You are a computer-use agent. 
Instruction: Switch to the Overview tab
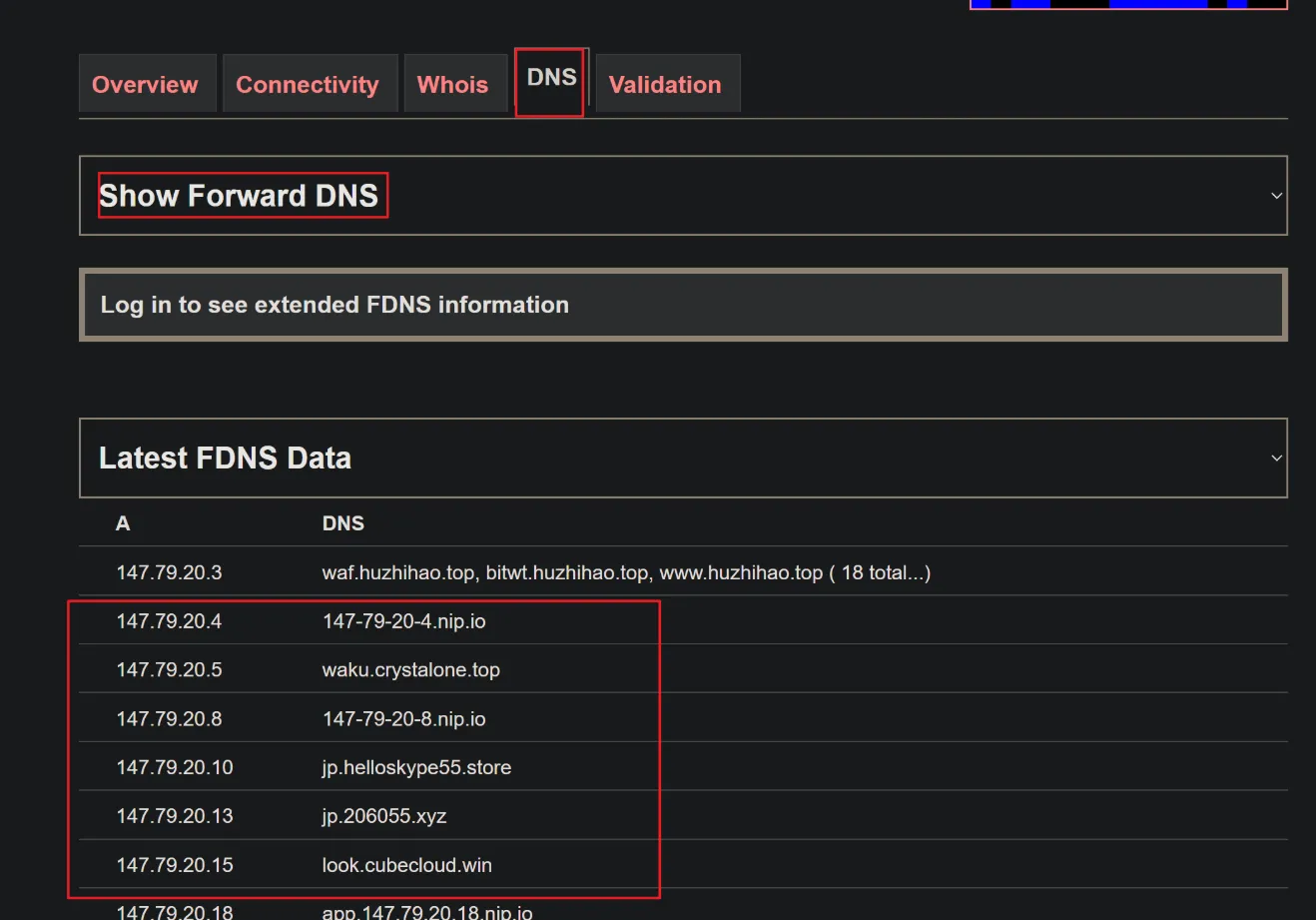[x=146, y=85]
